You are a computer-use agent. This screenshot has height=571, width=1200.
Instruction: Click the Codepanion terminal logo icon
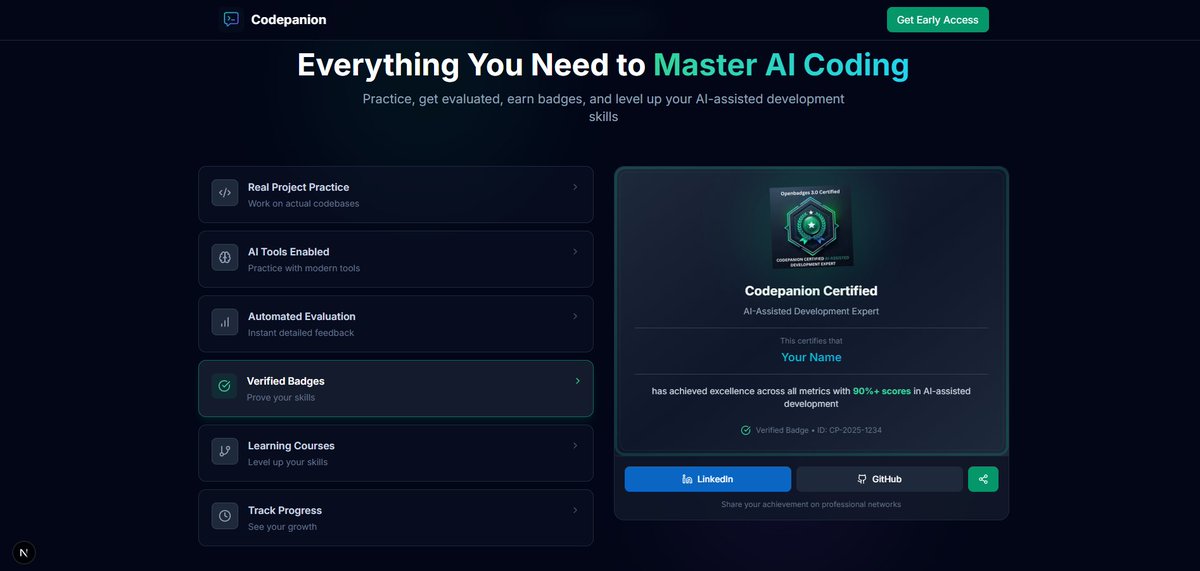(x=232, y=19)
